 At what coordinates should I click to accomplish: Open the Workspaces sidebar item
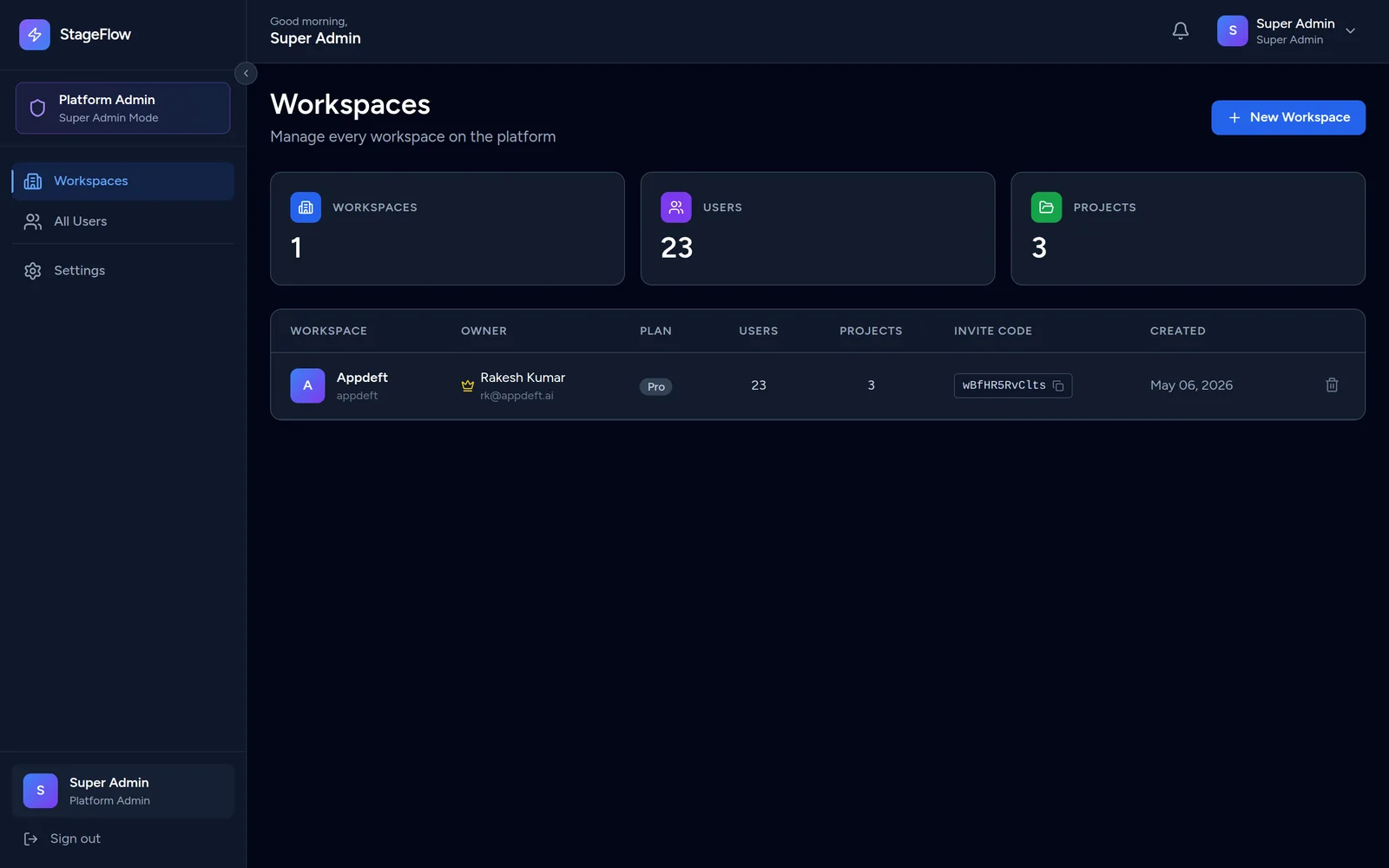tap(122, 181)
